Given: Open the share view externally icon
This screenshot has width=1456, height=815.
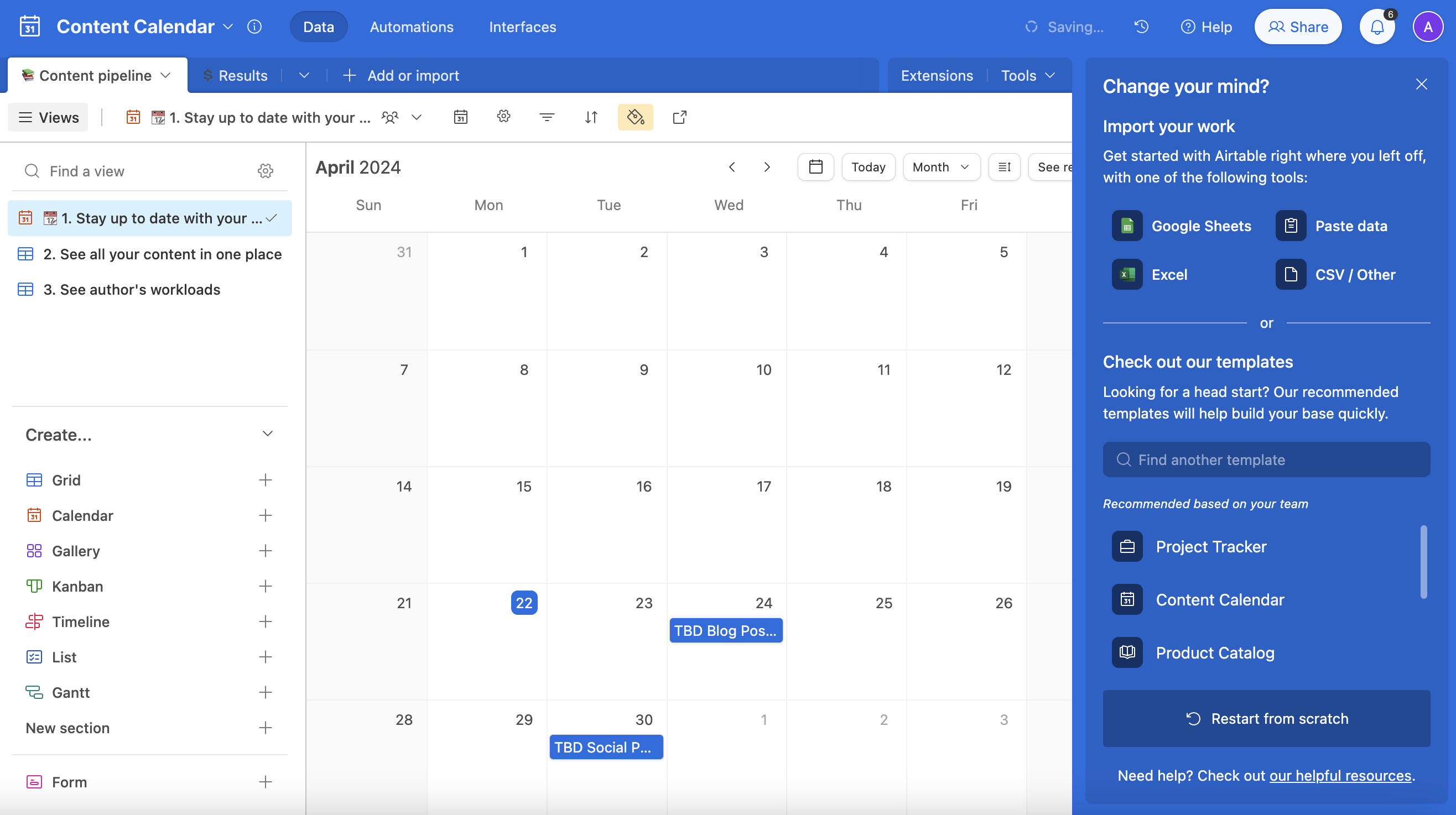Looking at the screenshot, I should [679, 117].
